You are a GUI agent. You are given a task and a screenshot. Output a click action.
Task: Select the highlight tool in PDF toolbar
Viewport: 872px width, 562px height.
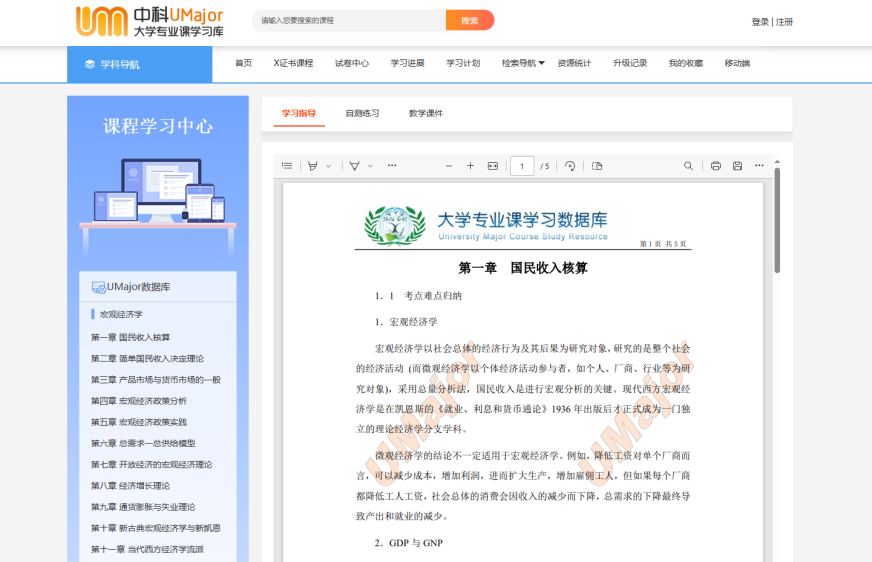[313, 166]
